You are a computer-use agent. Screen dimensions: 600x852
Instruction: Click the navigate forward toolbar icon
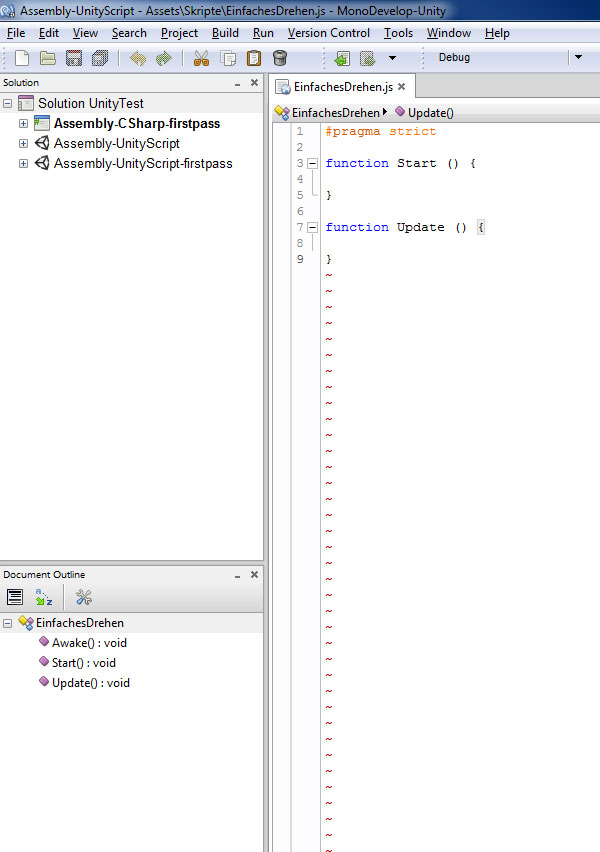[367, 58]
